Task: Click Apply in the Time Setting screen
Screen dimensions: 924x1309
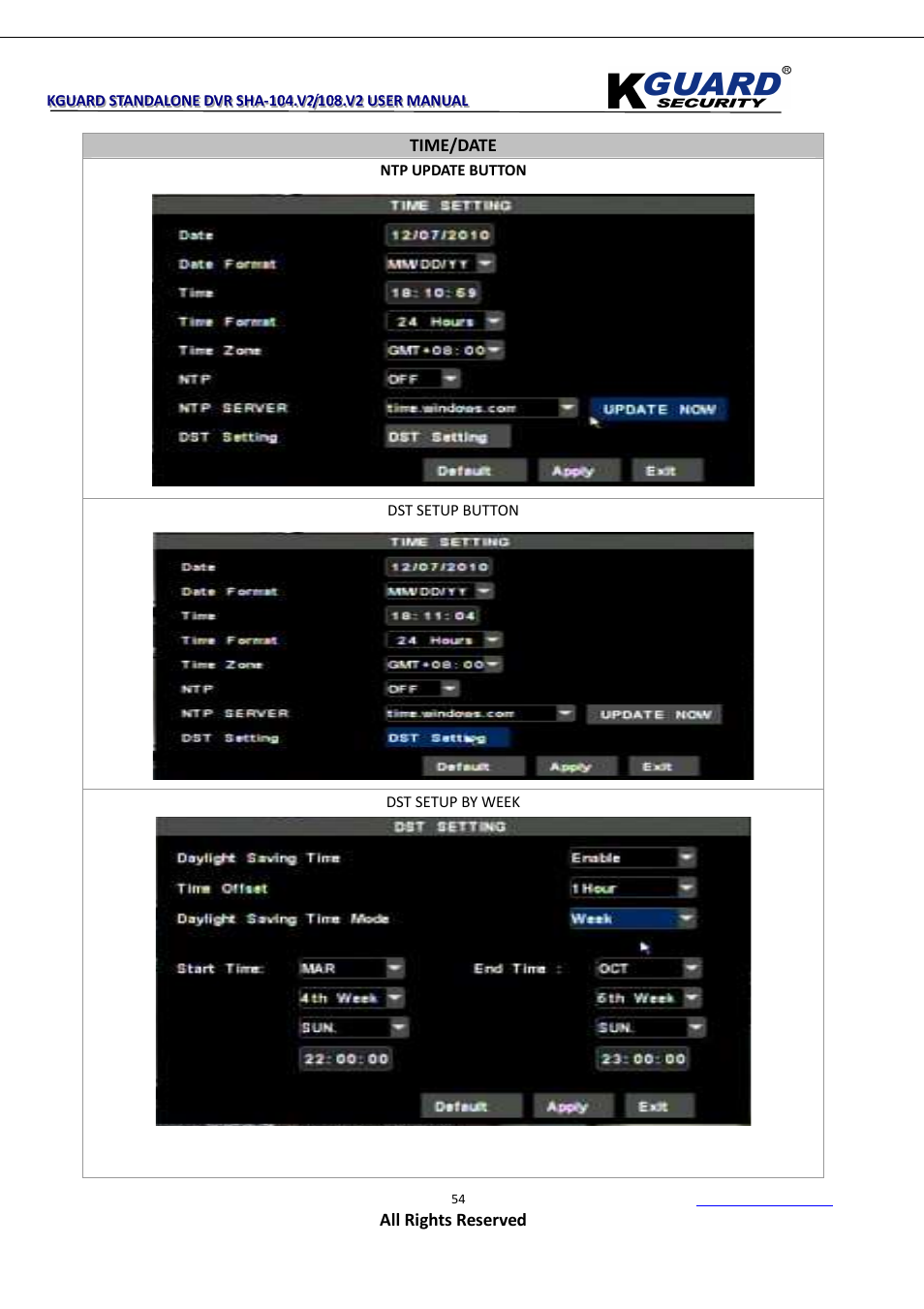Action: [x=577, y=470]
